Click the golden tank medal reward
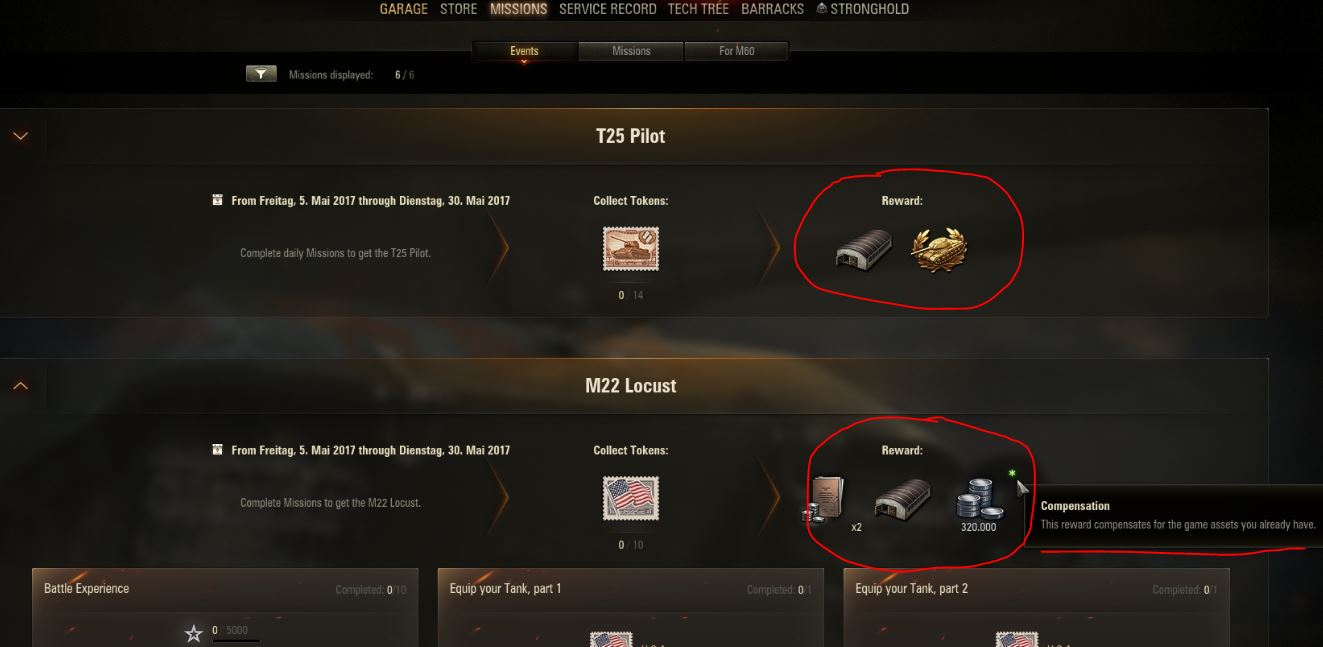Image resolution: width=1323 pixels, height=647 pixels. (x=939, y=250)
